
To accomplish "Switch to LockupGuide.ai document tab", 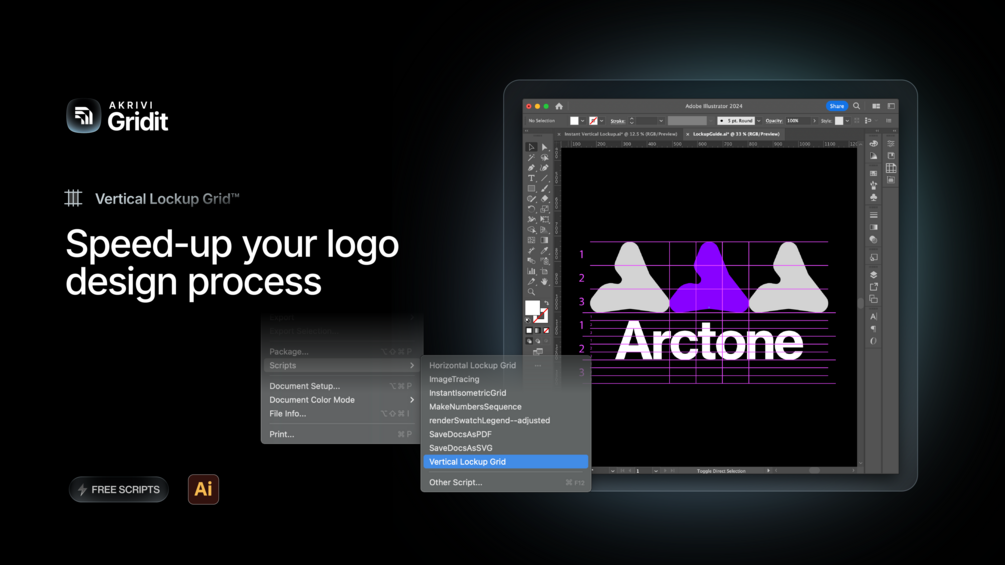I will pyautogui.click(x=736, y=134).
